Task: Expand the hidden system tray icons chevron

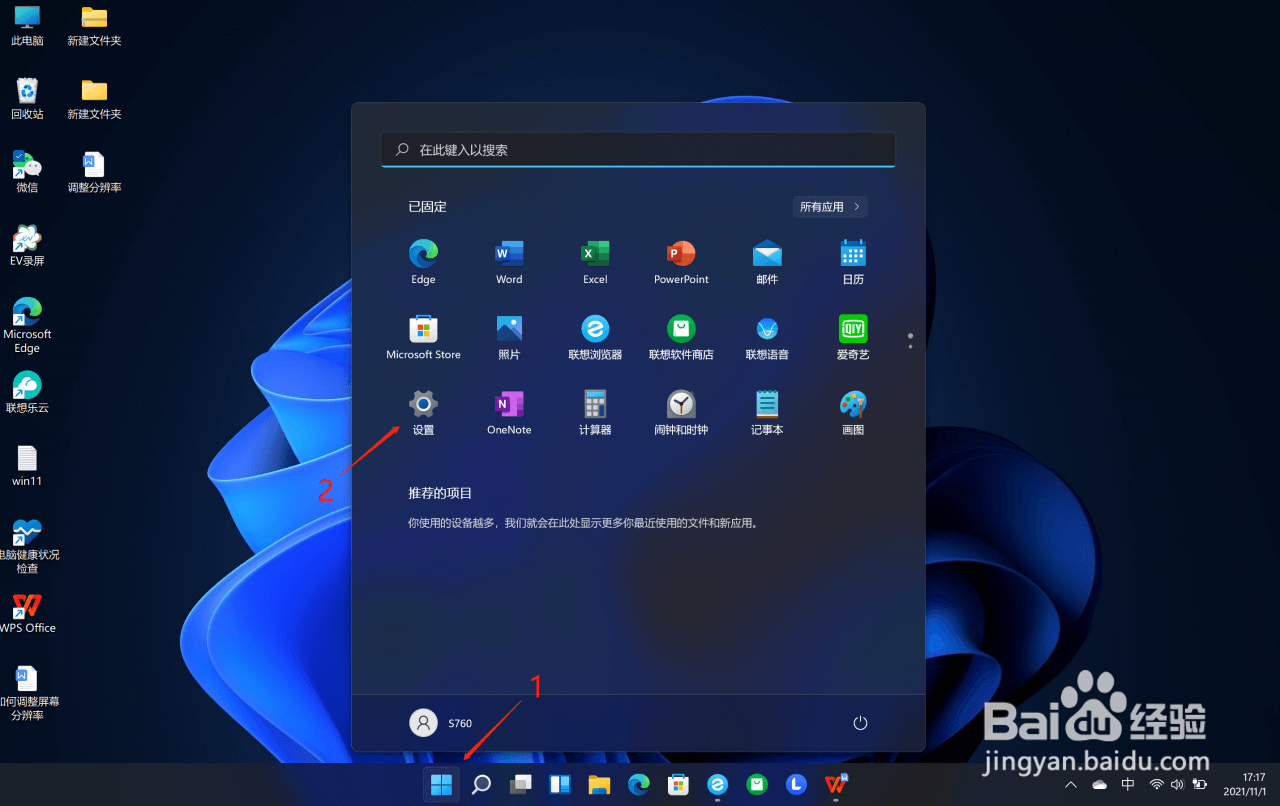Action: 1071,785
